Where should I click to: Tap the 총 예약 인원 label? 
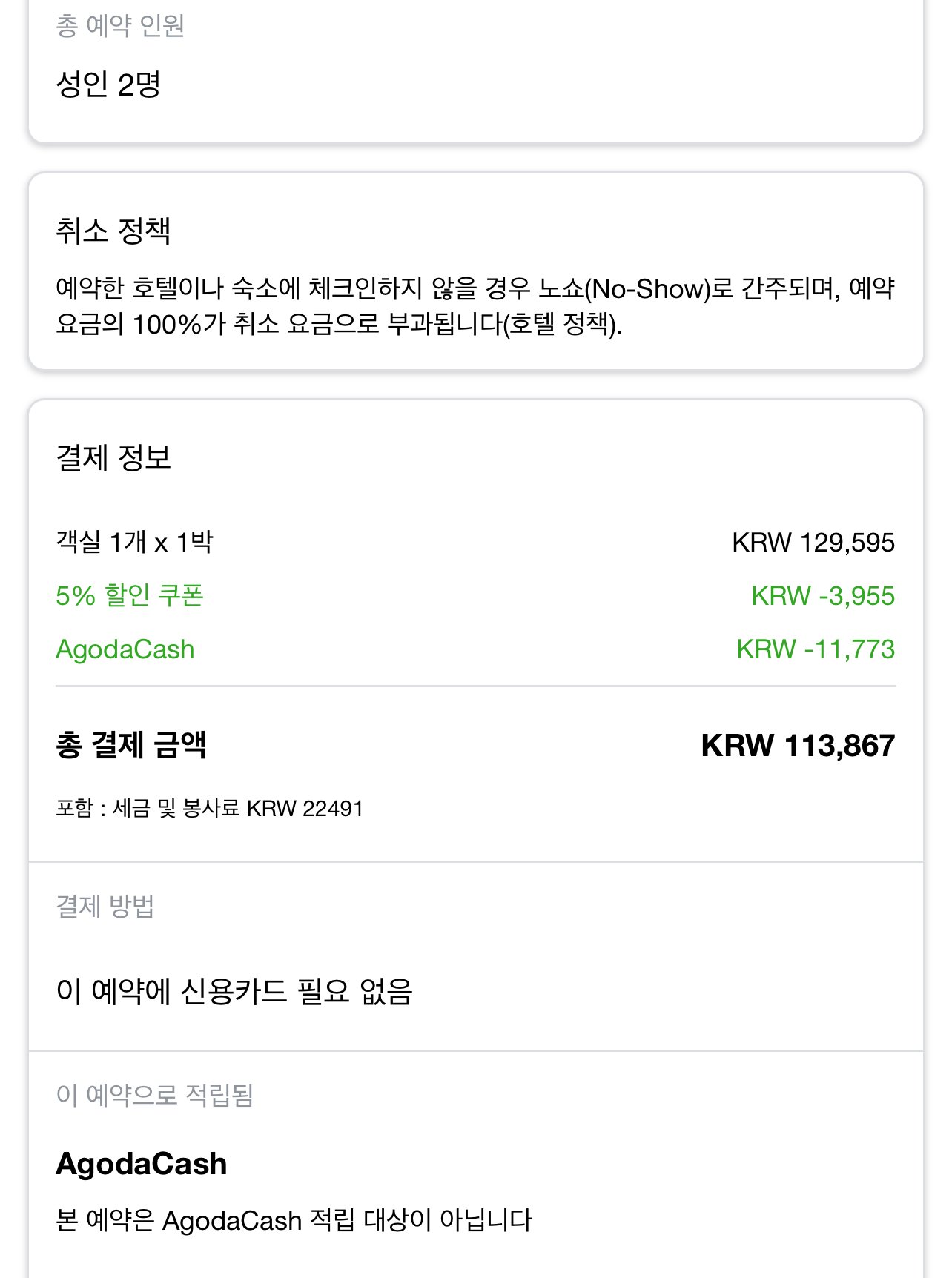pos(120,26)
